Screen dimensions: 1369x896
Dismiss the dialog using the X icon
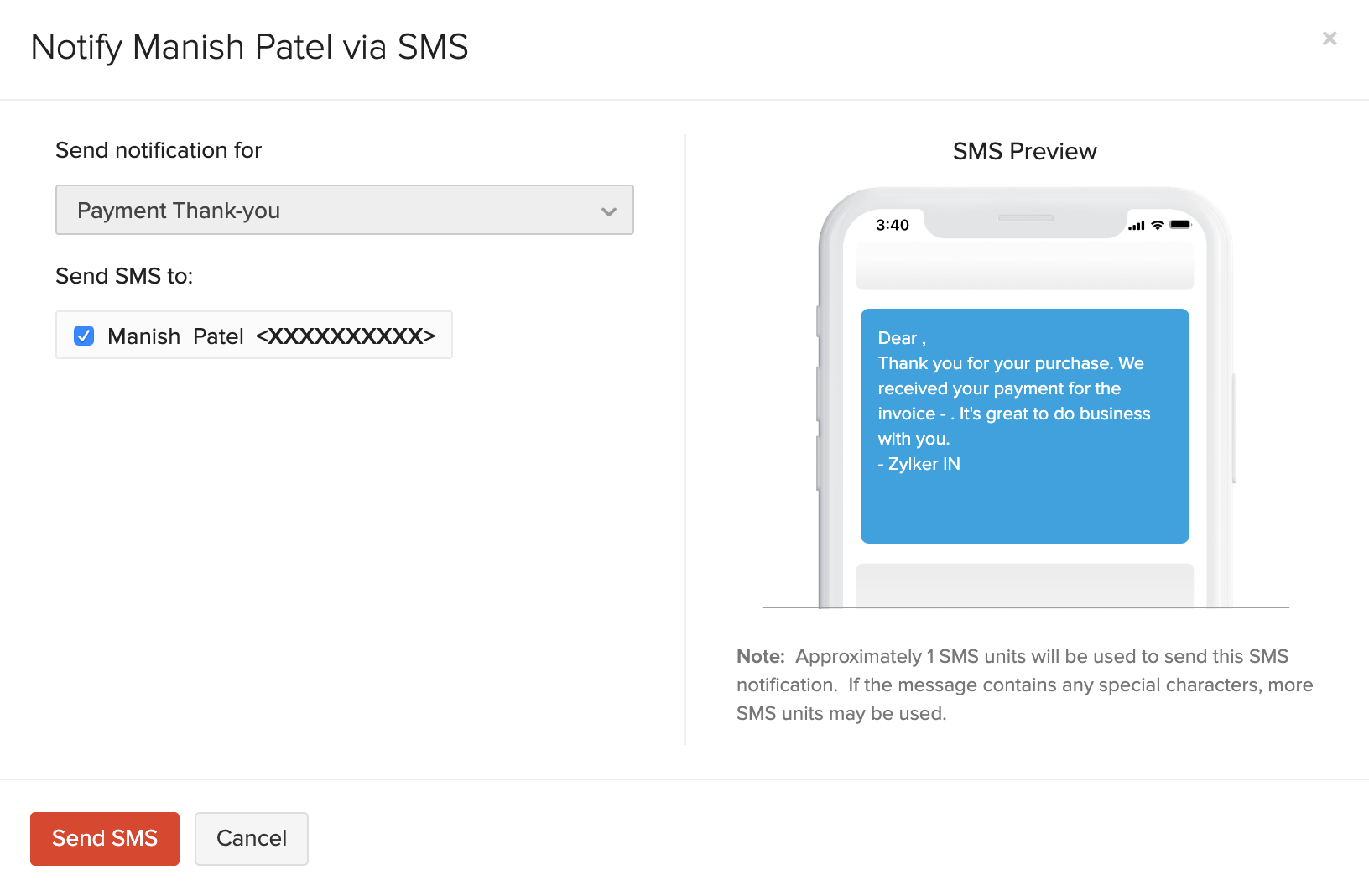pos(1330,39)
